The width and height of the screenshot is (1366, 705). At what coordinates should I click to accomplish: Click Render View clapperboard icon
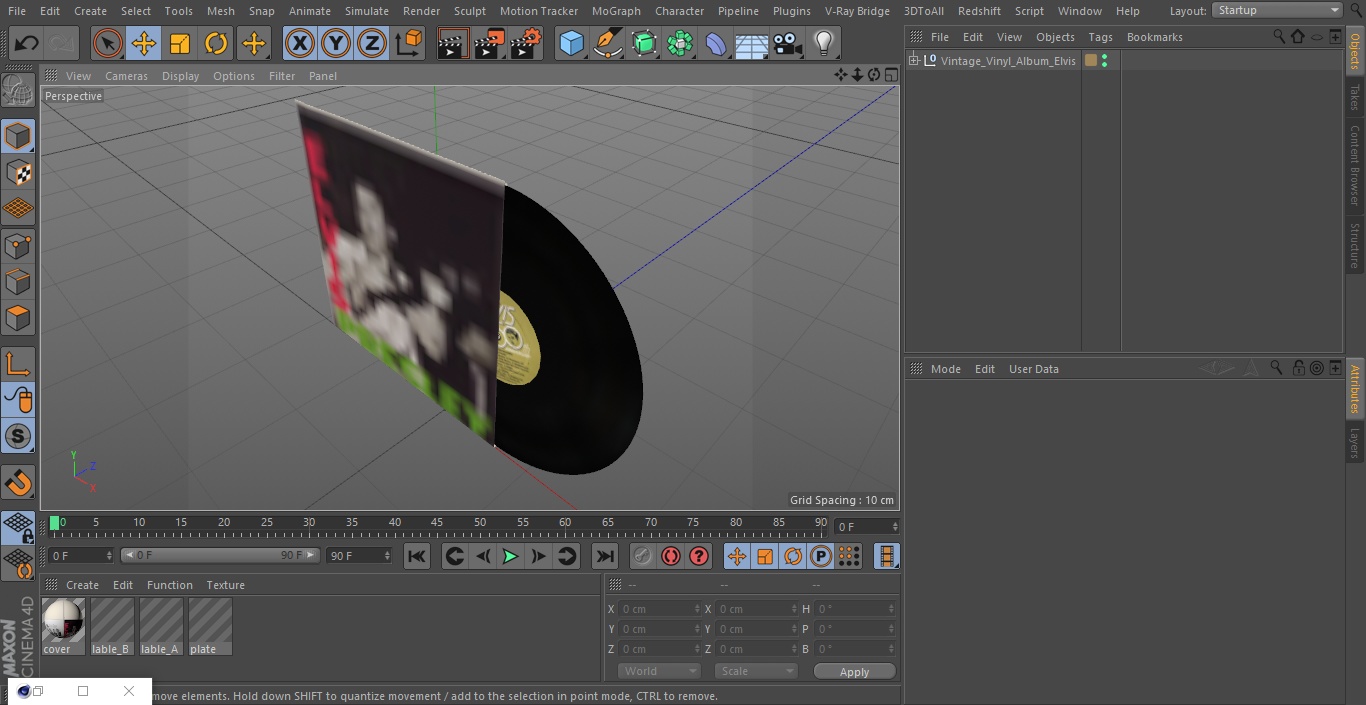[453, 44]
